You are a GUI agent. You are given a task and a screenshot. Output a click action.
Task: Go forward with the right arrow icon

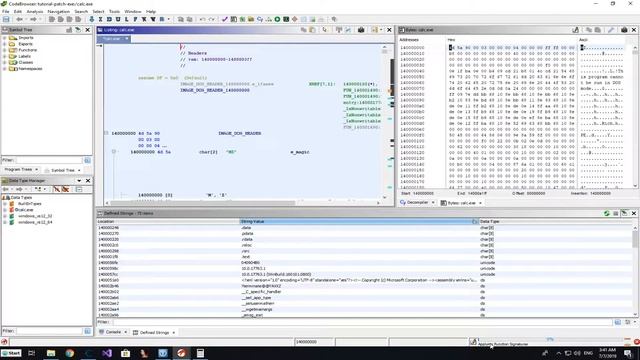(33, 19)
